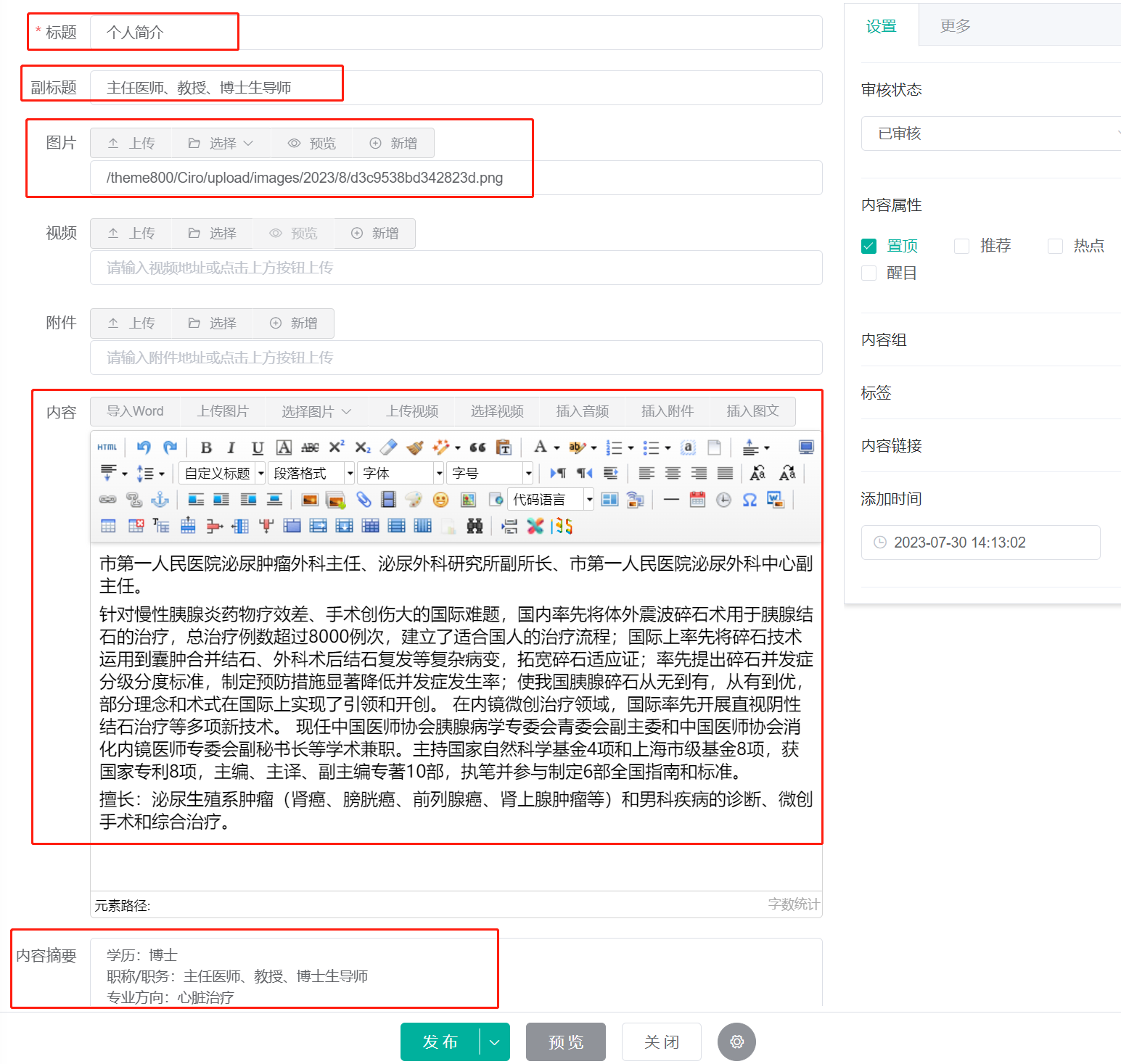Enable the 推荐 content attribute

[x=961, y=246]
